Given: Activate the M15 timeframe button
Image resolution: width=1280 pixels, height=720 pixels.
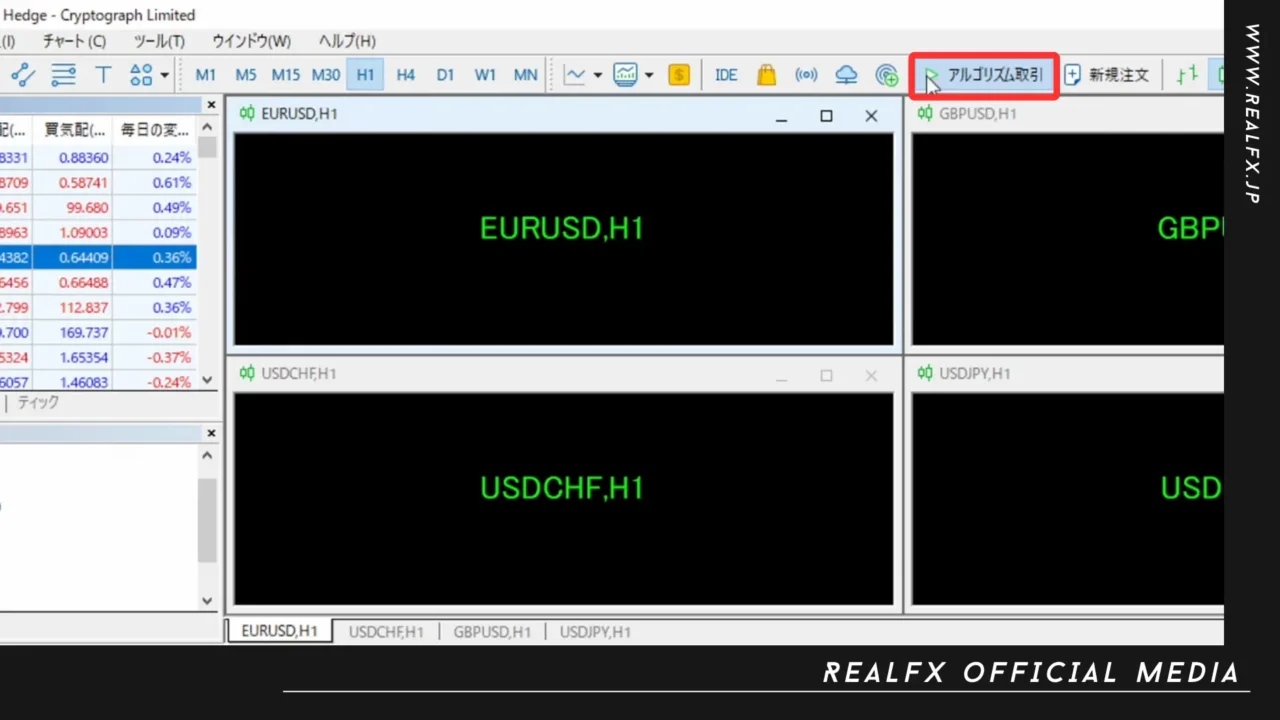Looking at the screenshot, I should 285,74.
